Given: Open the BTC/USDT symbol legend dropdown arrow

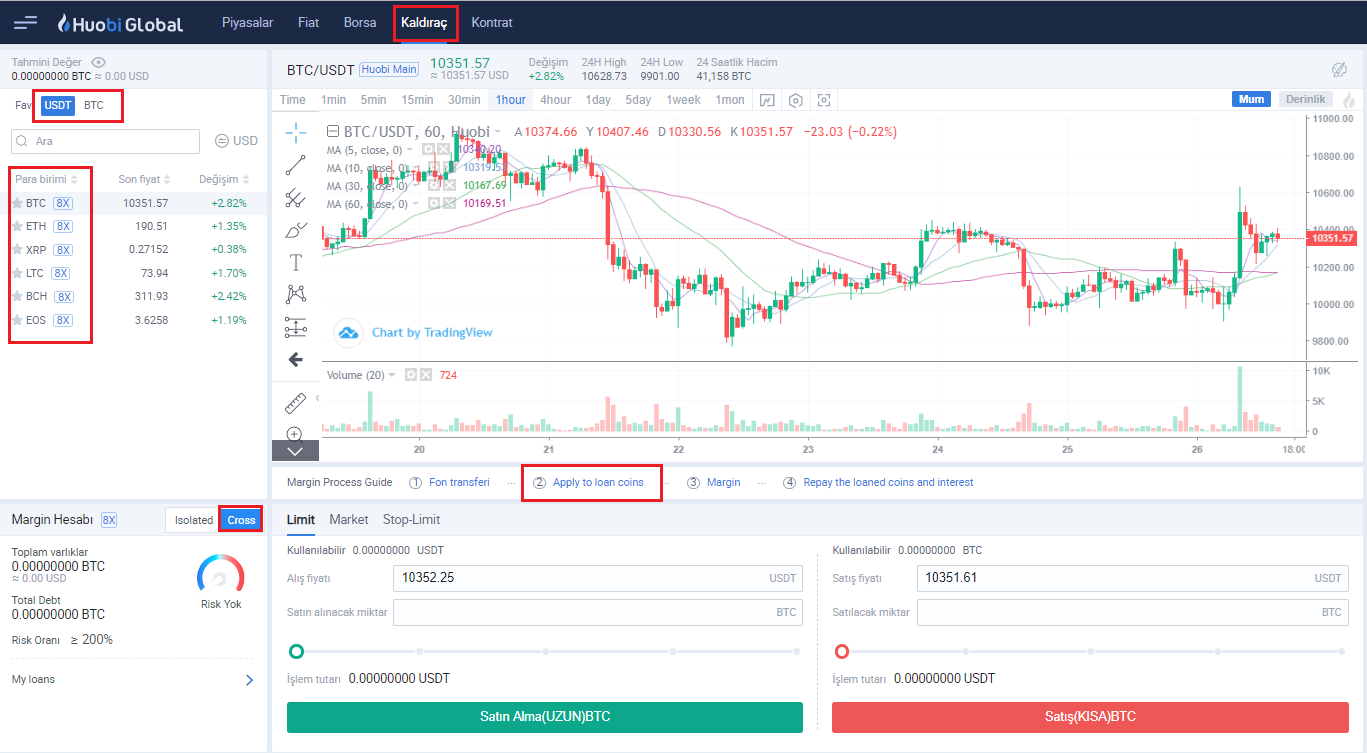Looking at the screenshot, I should pyautogui.click(x=500, y=132).
